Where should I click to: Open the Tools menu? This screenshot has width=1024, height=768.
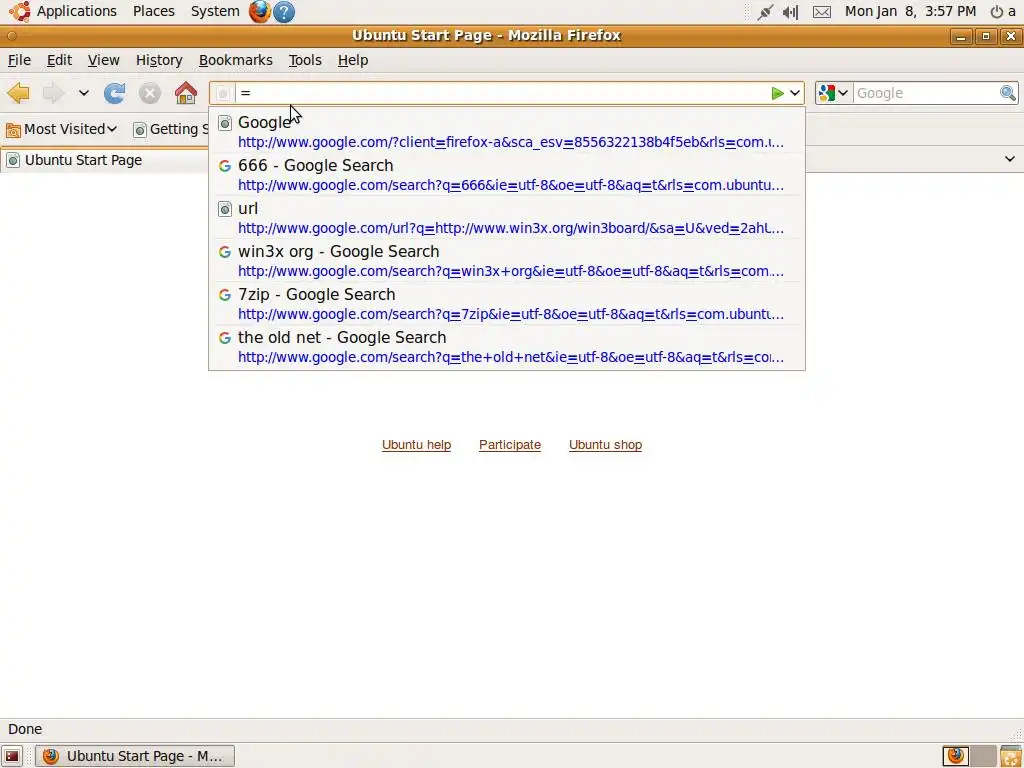pyautogui.click(x=305, y=60)
